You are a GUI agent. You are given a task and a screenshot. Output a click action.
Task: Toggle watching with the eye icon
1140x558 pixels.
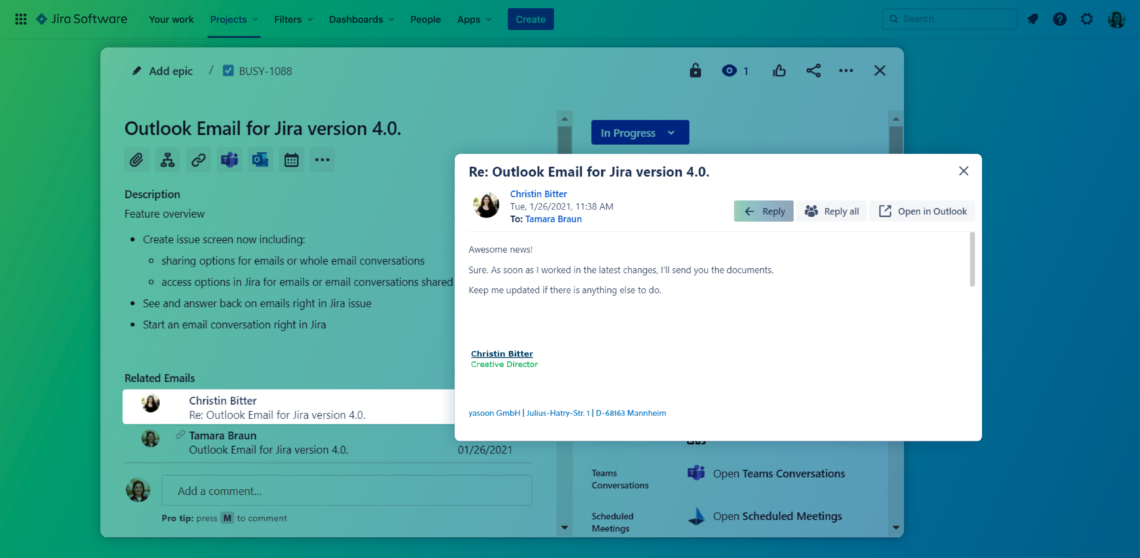[729, 71]
